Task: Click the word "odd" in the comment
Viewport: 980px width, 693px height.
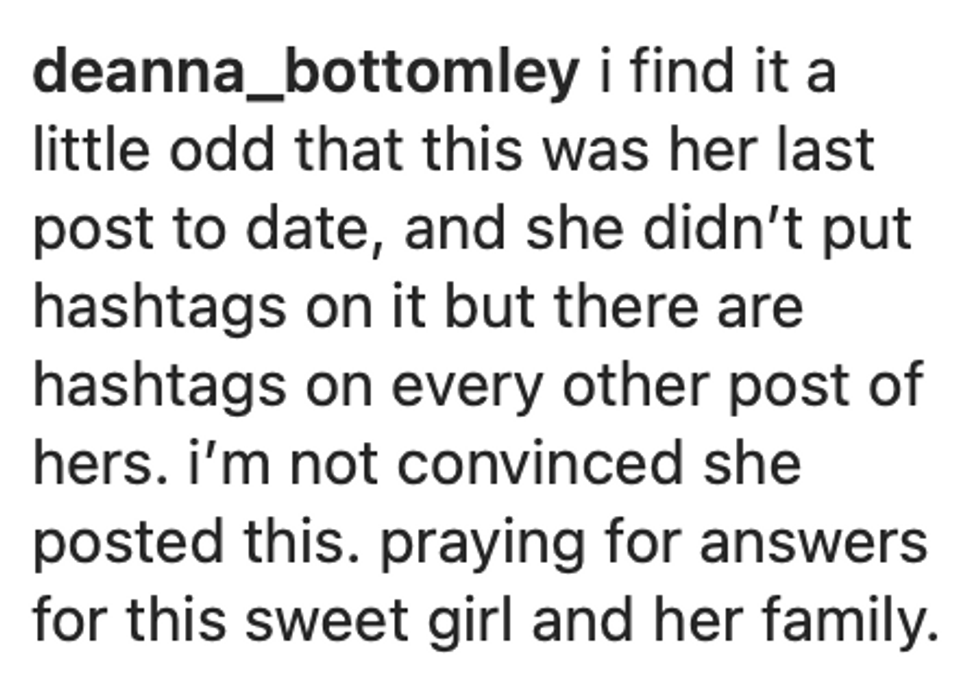Action: [x=222, y=150]
